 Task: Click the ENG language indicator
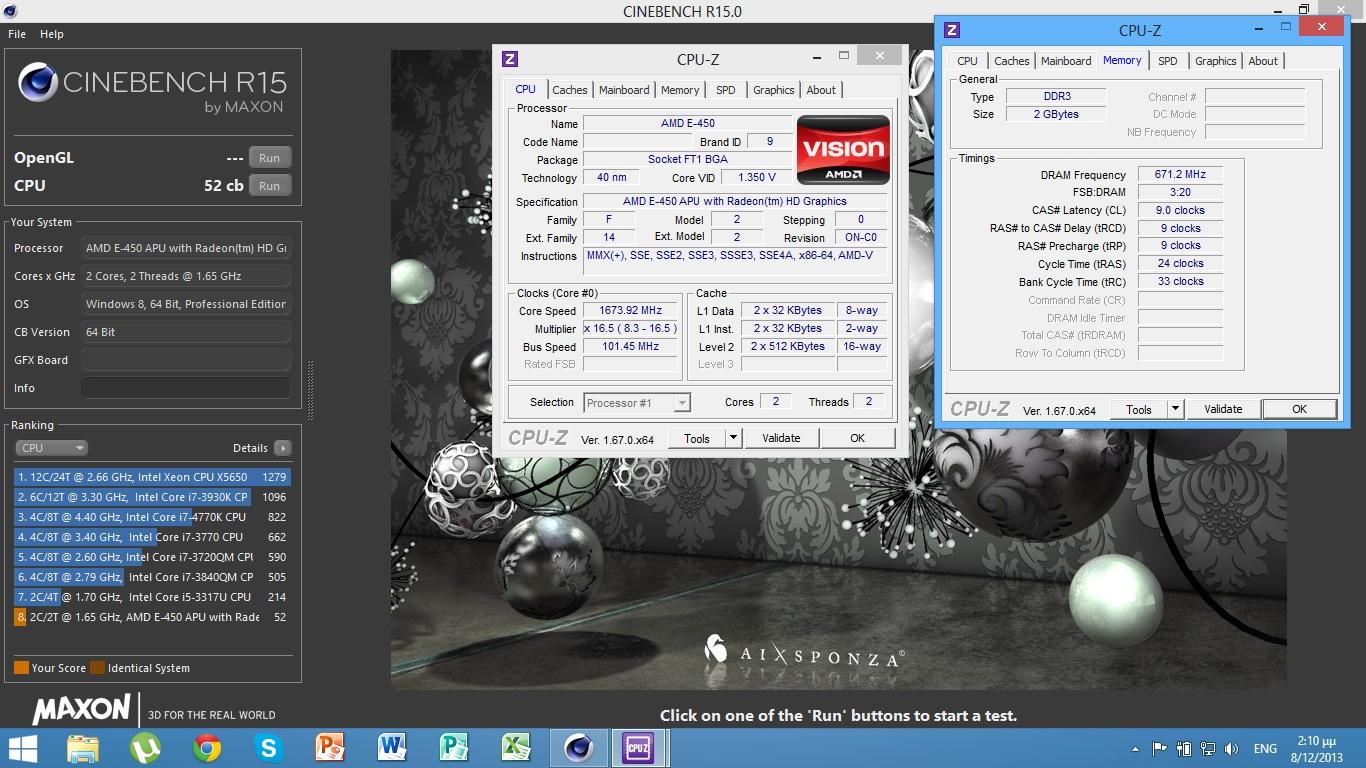pyautogui.click(x=1265, y=749)
